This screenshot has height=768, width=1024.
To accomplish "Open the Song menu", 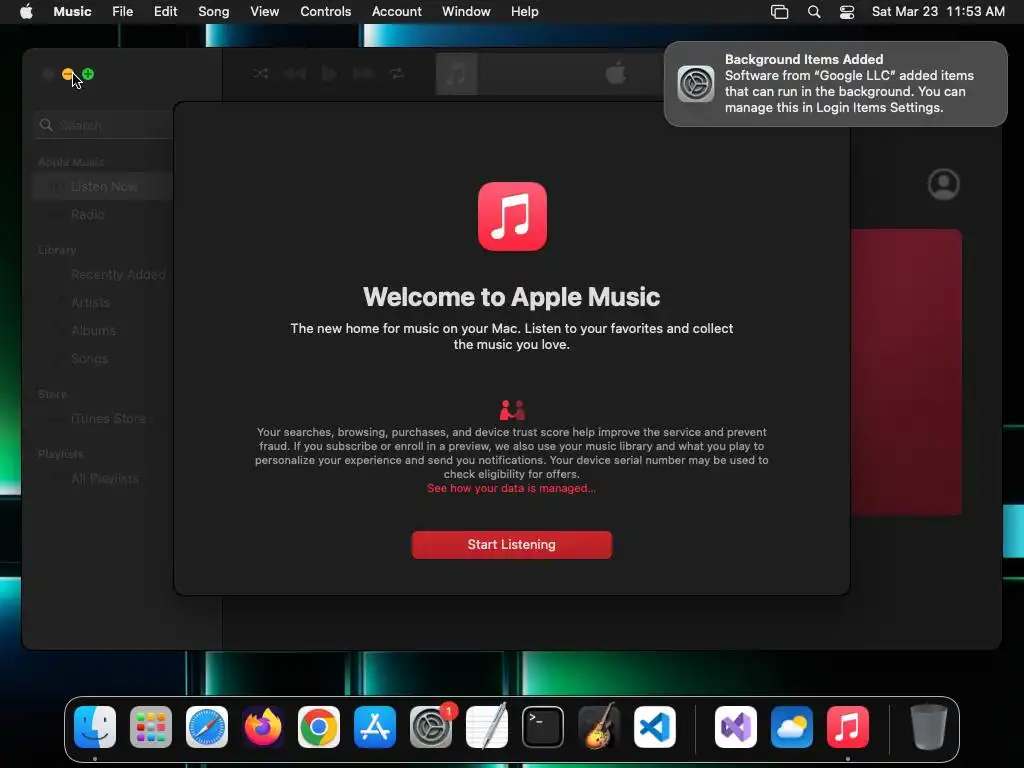I will coord(214,12).
